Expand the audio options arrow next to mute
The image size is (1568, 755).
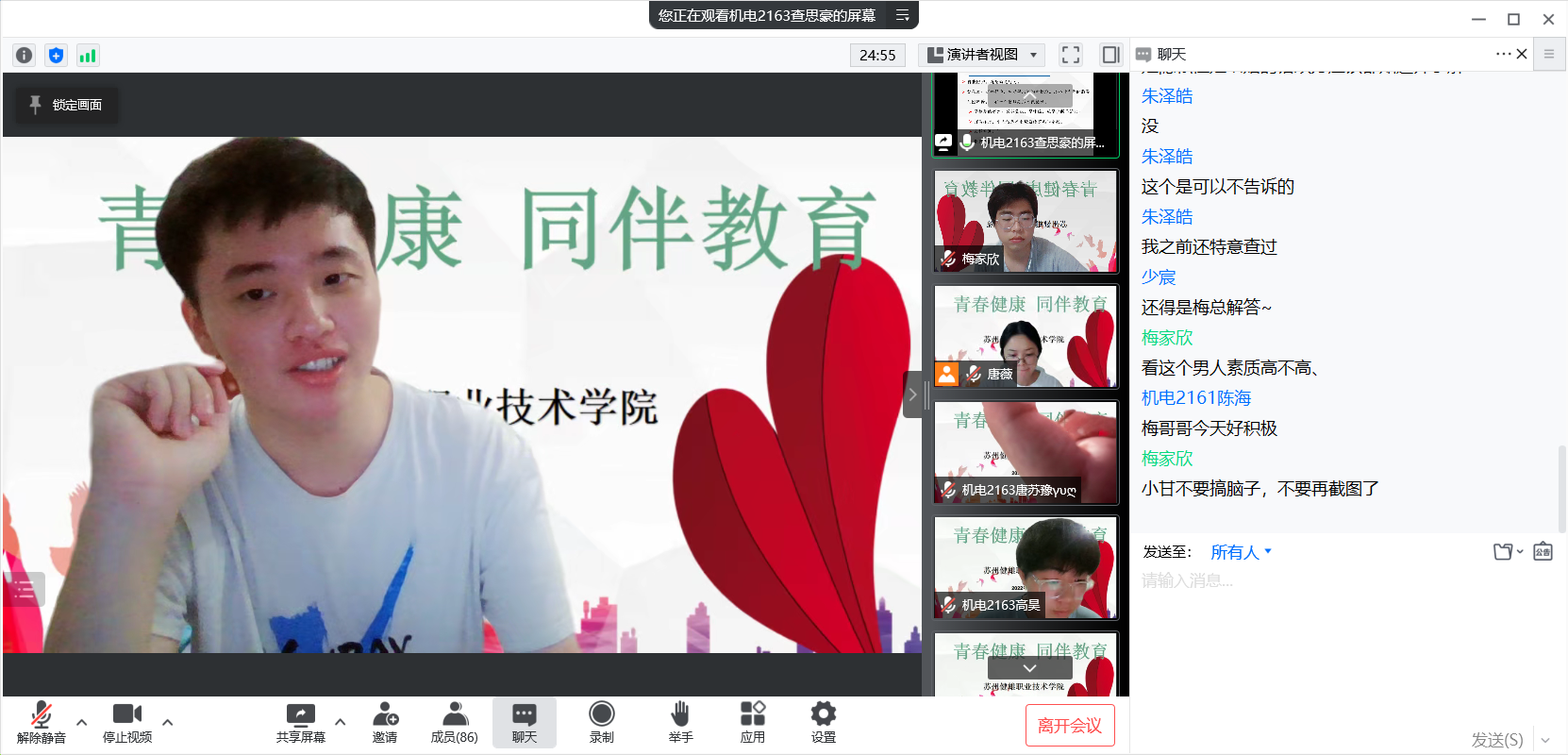82,722
